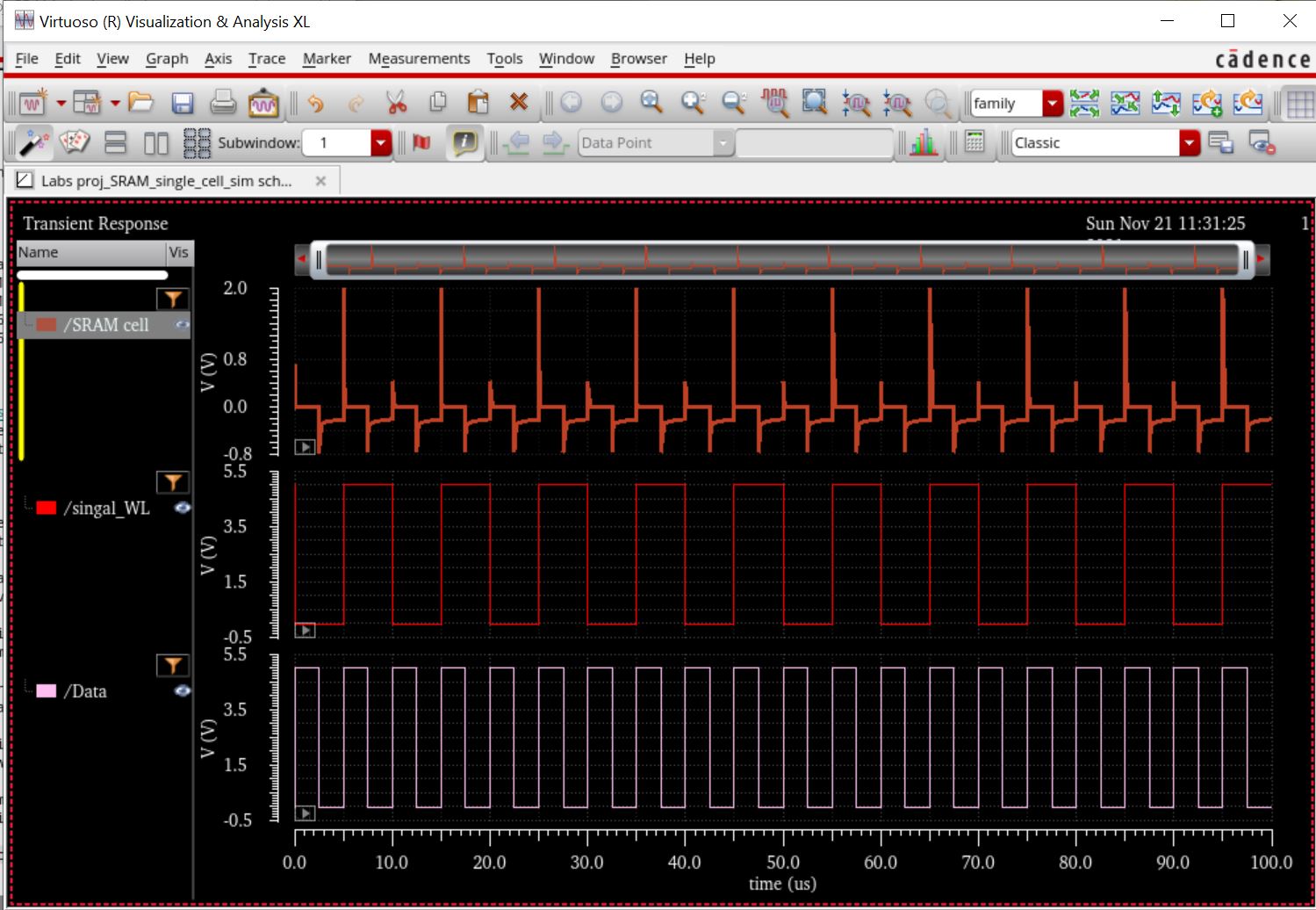Open the Measurements menu
The width and height of the screenshot is (1316, 910).
click(419, 59)
